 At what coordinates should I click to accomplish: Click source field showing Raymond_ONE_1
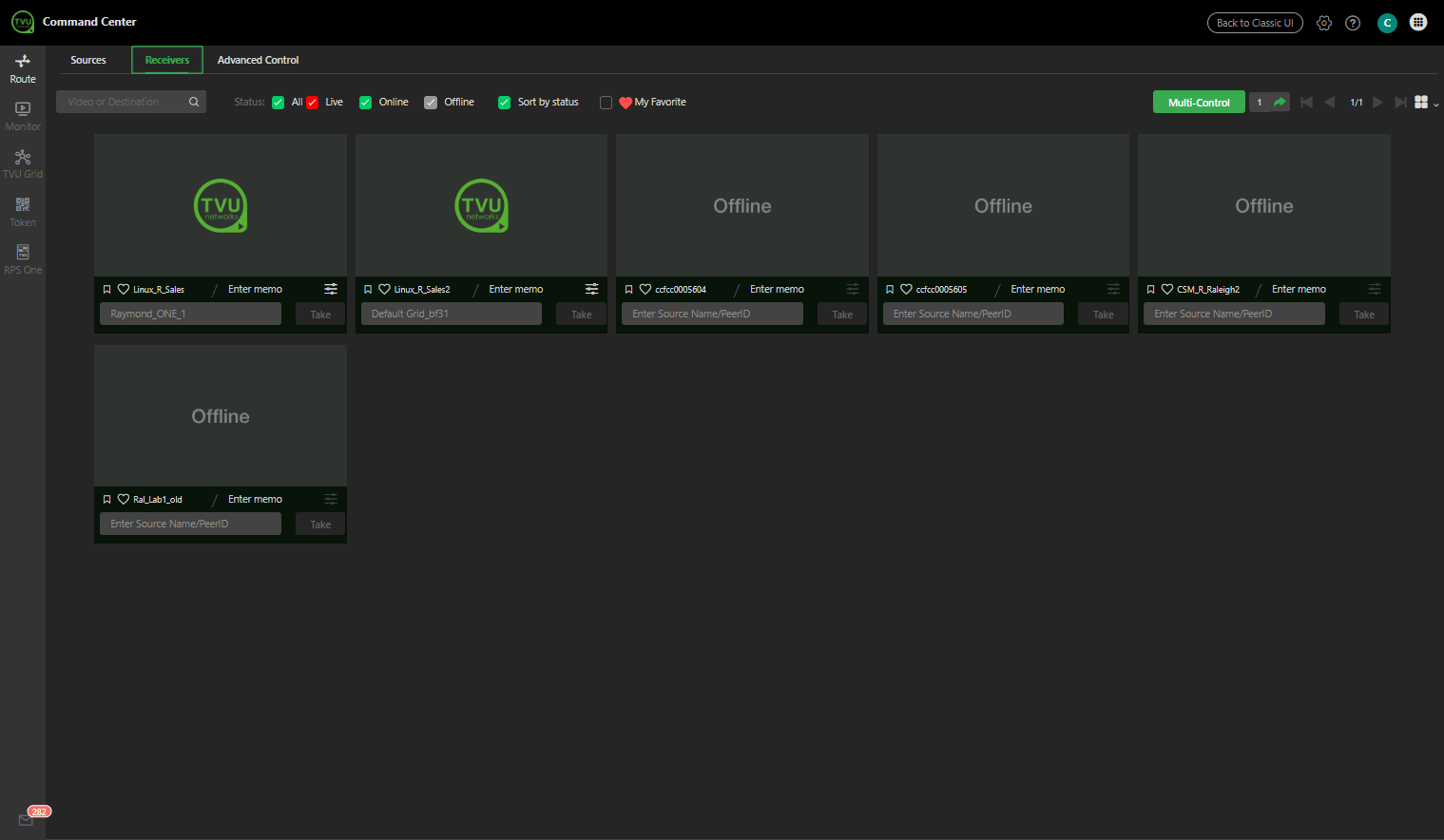pyautogui.click(x=190, y=314)
